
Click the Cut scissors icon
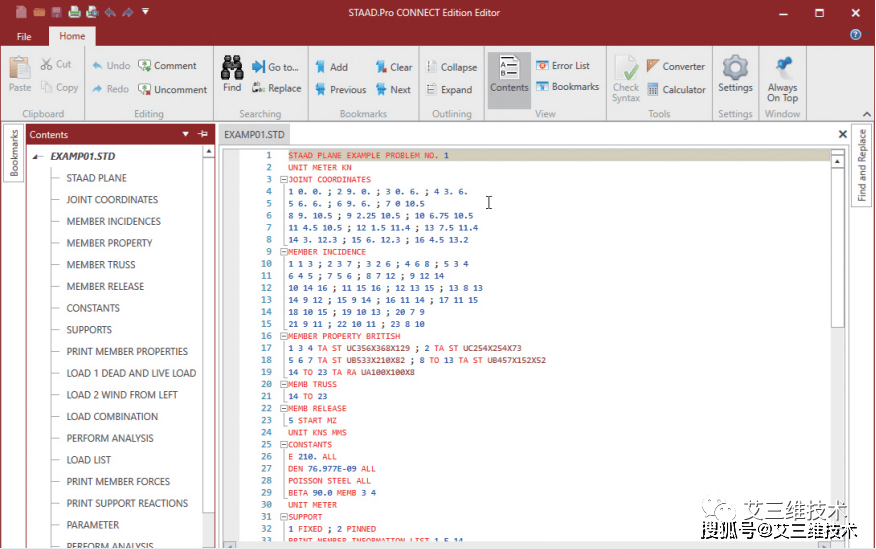(46, 64)
